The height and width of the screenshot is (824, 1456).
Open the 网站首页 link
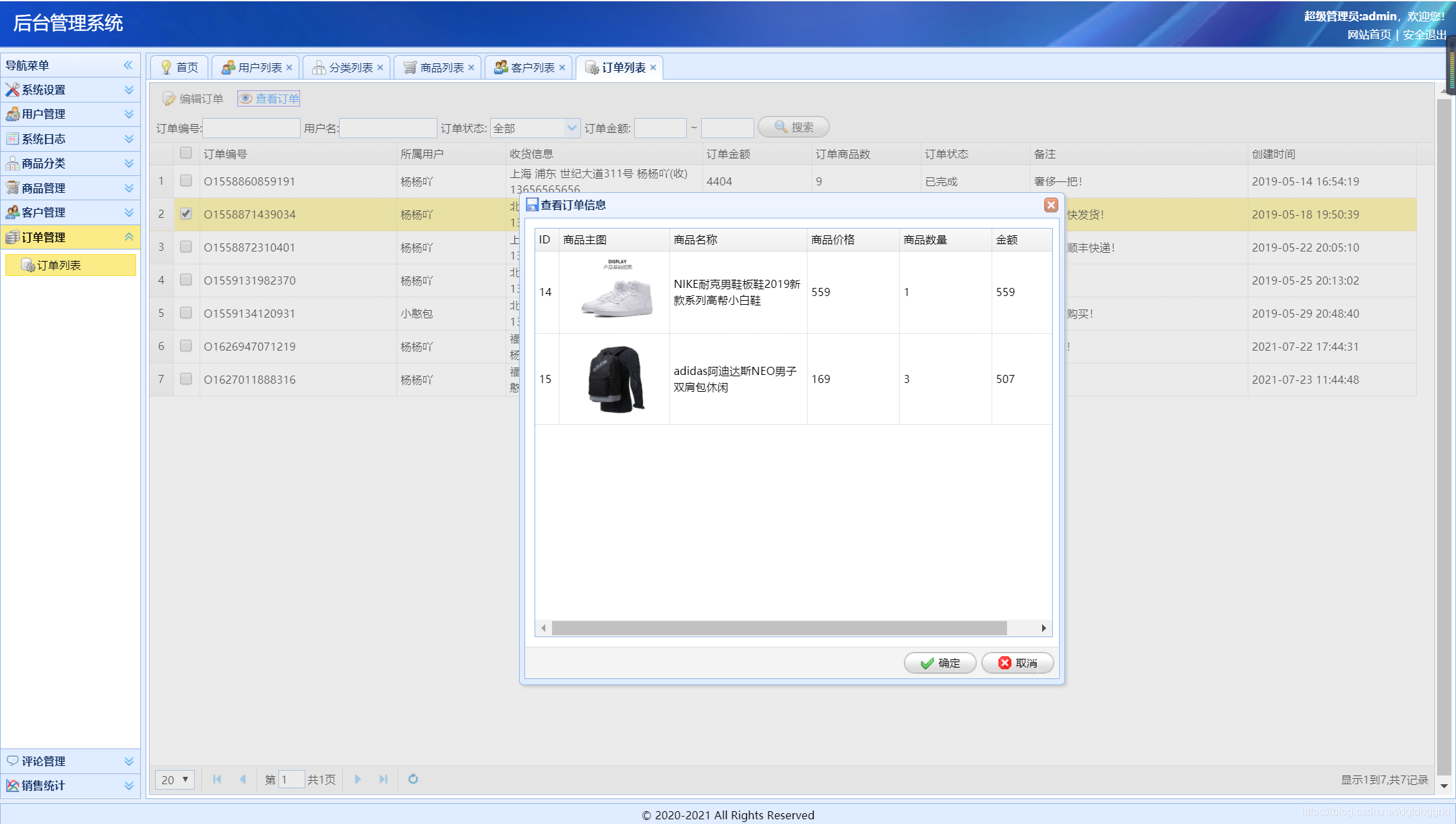click(x=1369, y=34)
